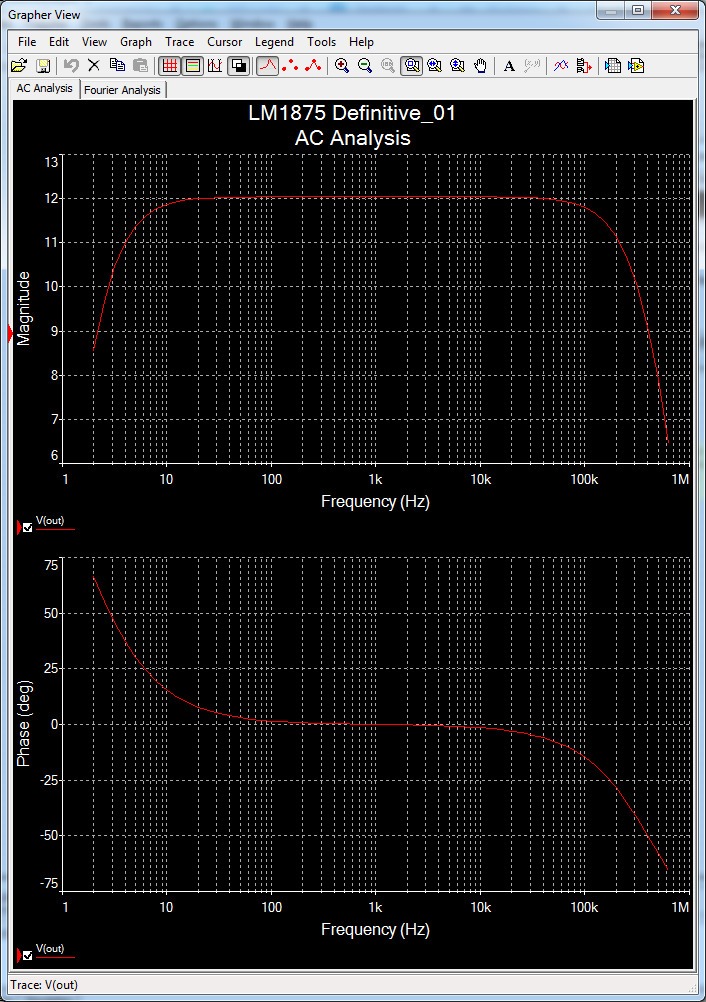
Task: Click the Copy toolbar icon
Action: (x=117, y=65)
